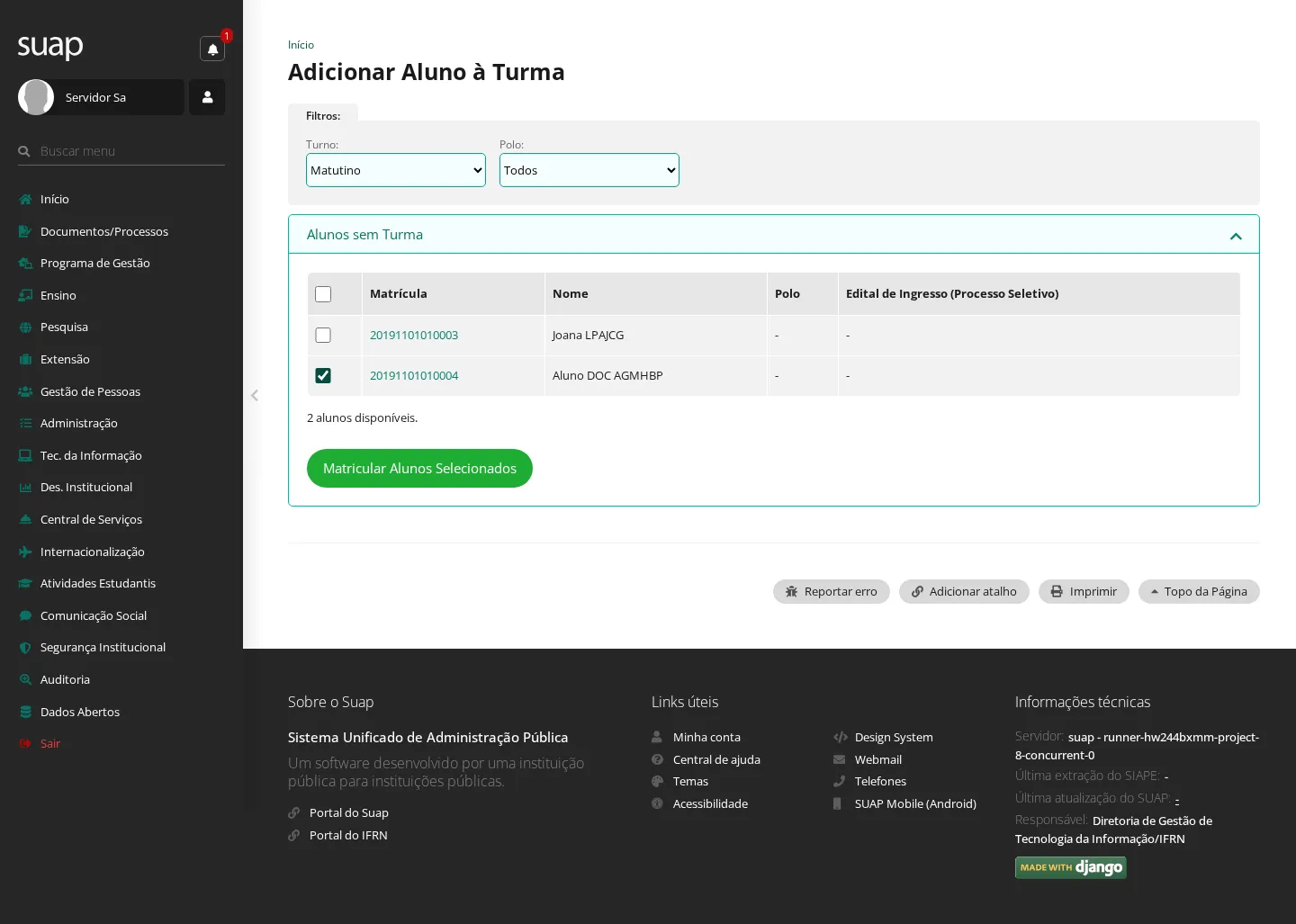This screenshot has height=924, width=1296.
Task: Click the Tec. da Informação laptop icon
Action: (x=25, y=455)
